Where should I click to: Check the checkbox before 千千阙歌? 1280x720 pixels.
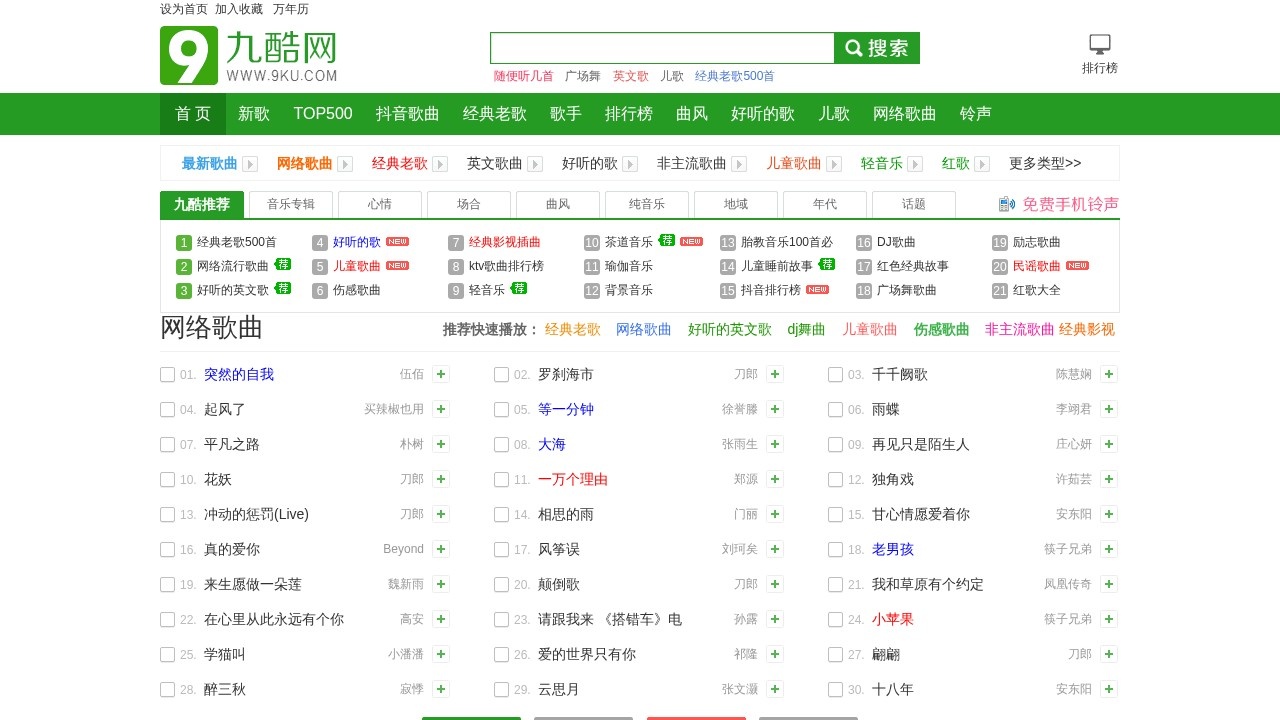[x=835, y=374]
